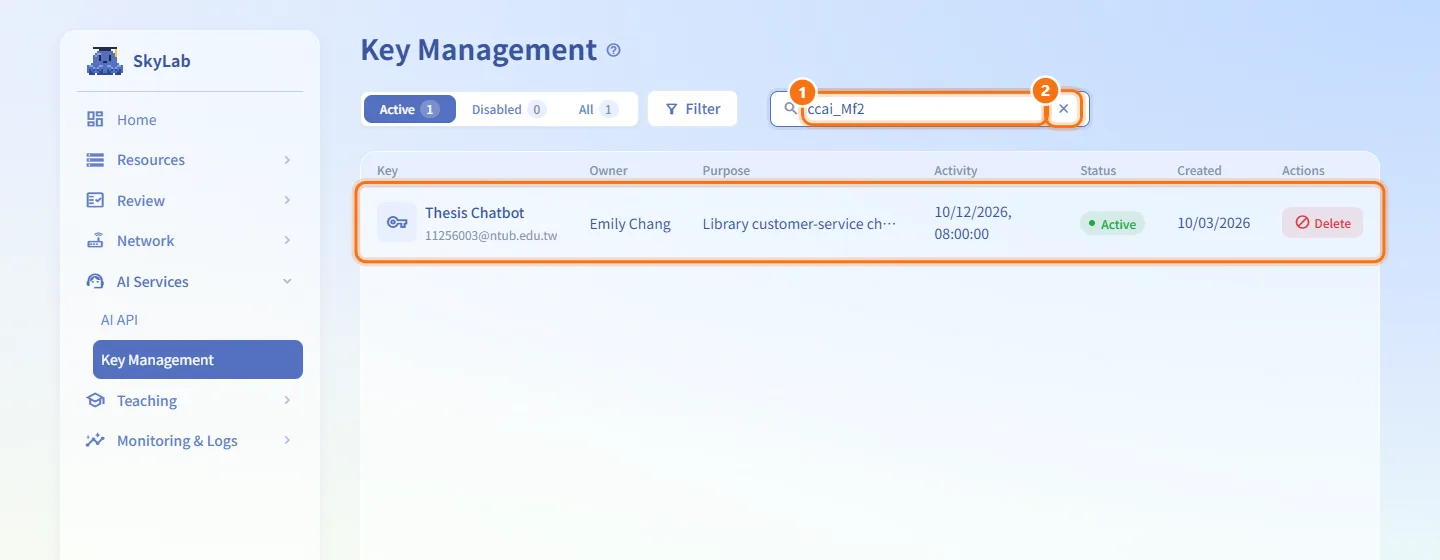1440x560 pixels.
Task: Click the Purpose column header
Action: 726,171
